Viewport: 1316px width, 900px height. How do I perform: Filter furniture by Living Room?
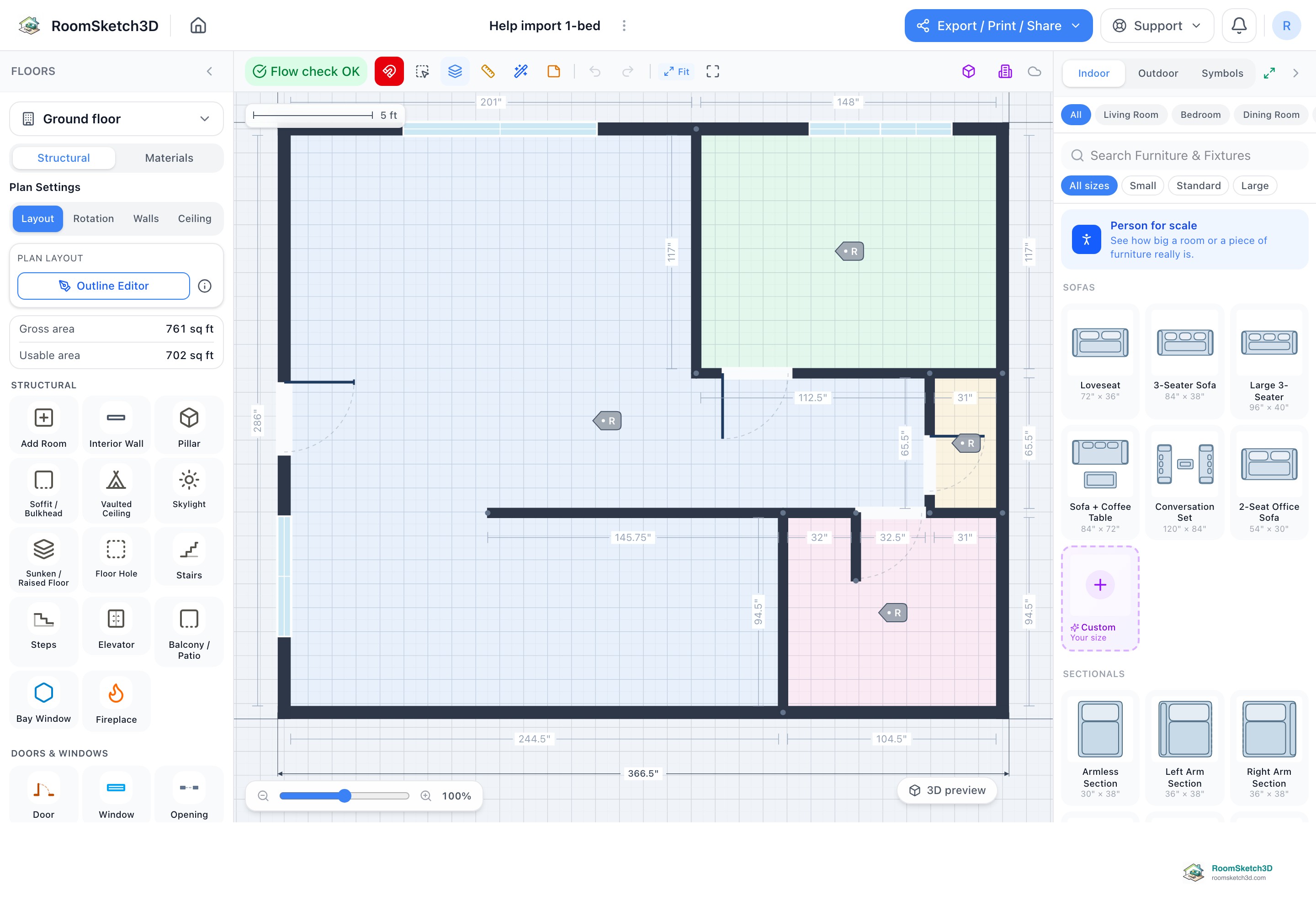point(1130,115)
